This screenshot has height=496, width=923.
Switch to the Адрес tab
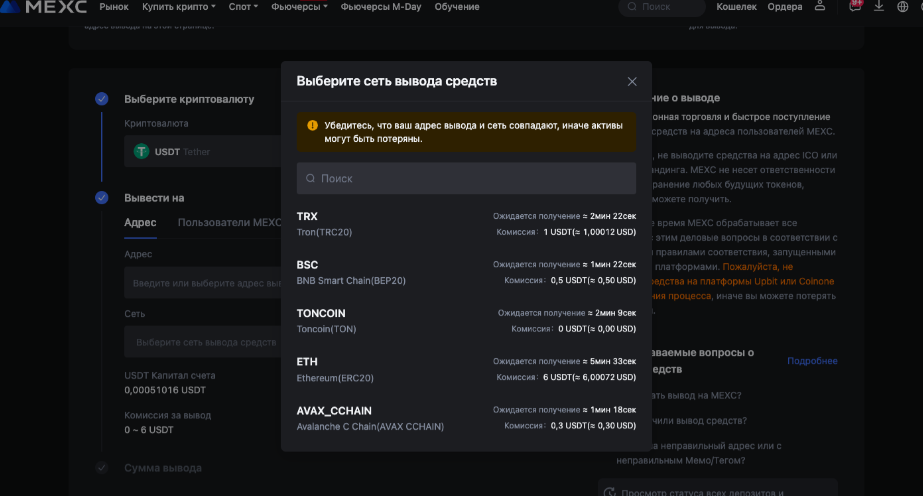(x=140, y=222)
